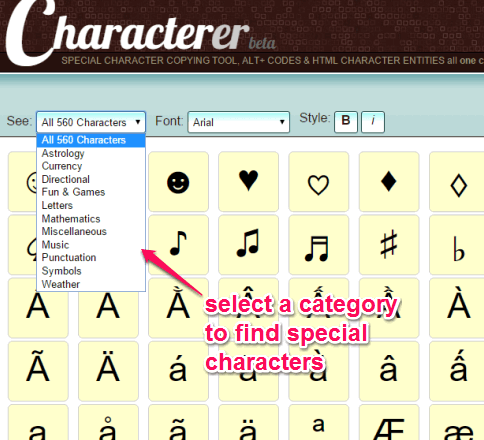Select the hollow white diamond character

point(458,182)
